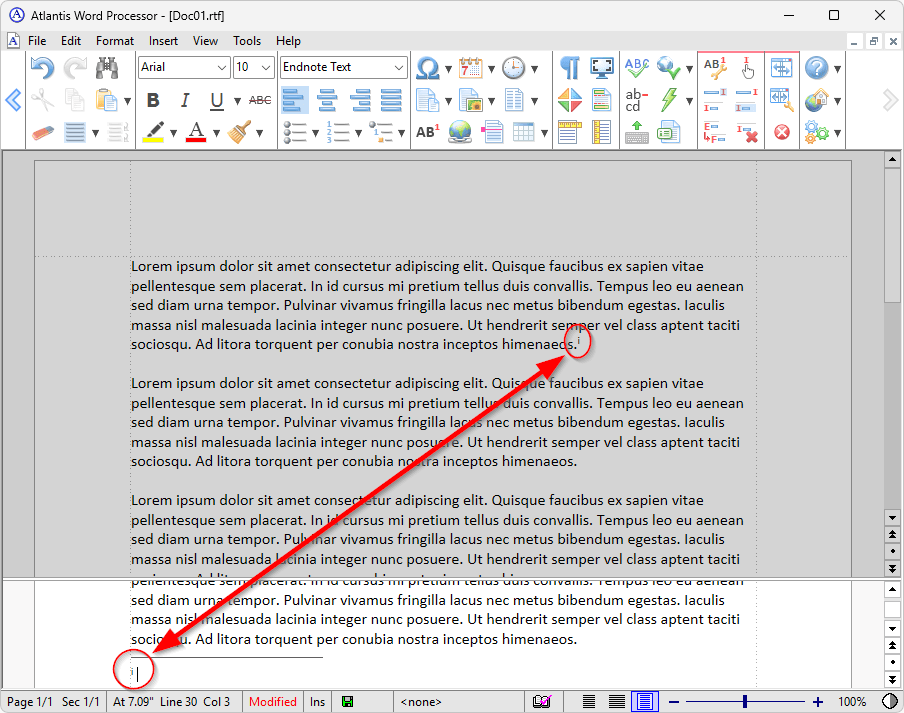The image size is (904, 713).
Task: Toggle show paragraph marks pilcrow
Action: click(569, 68)
